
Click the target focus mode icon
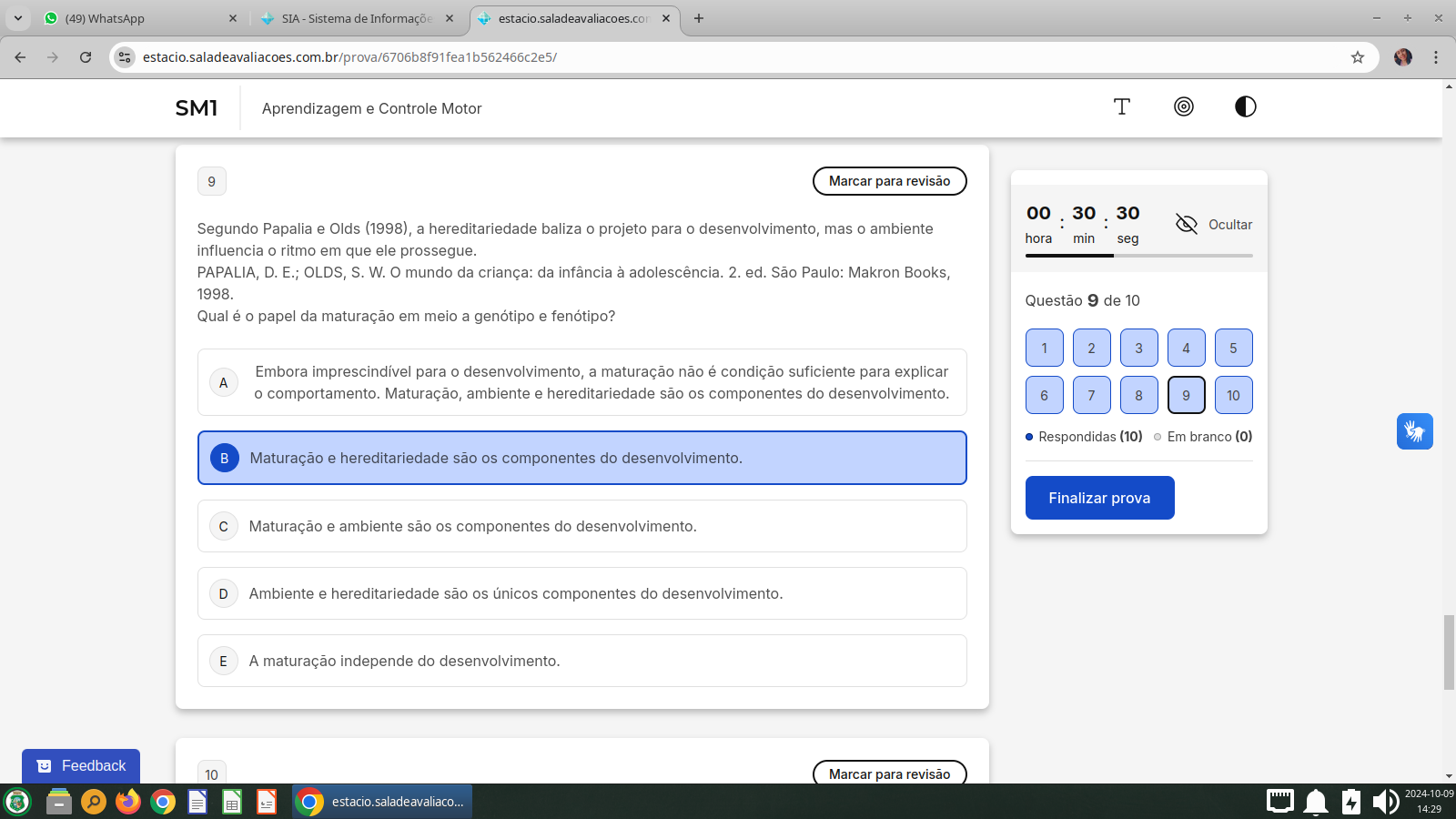click(x=1183, y=107)
